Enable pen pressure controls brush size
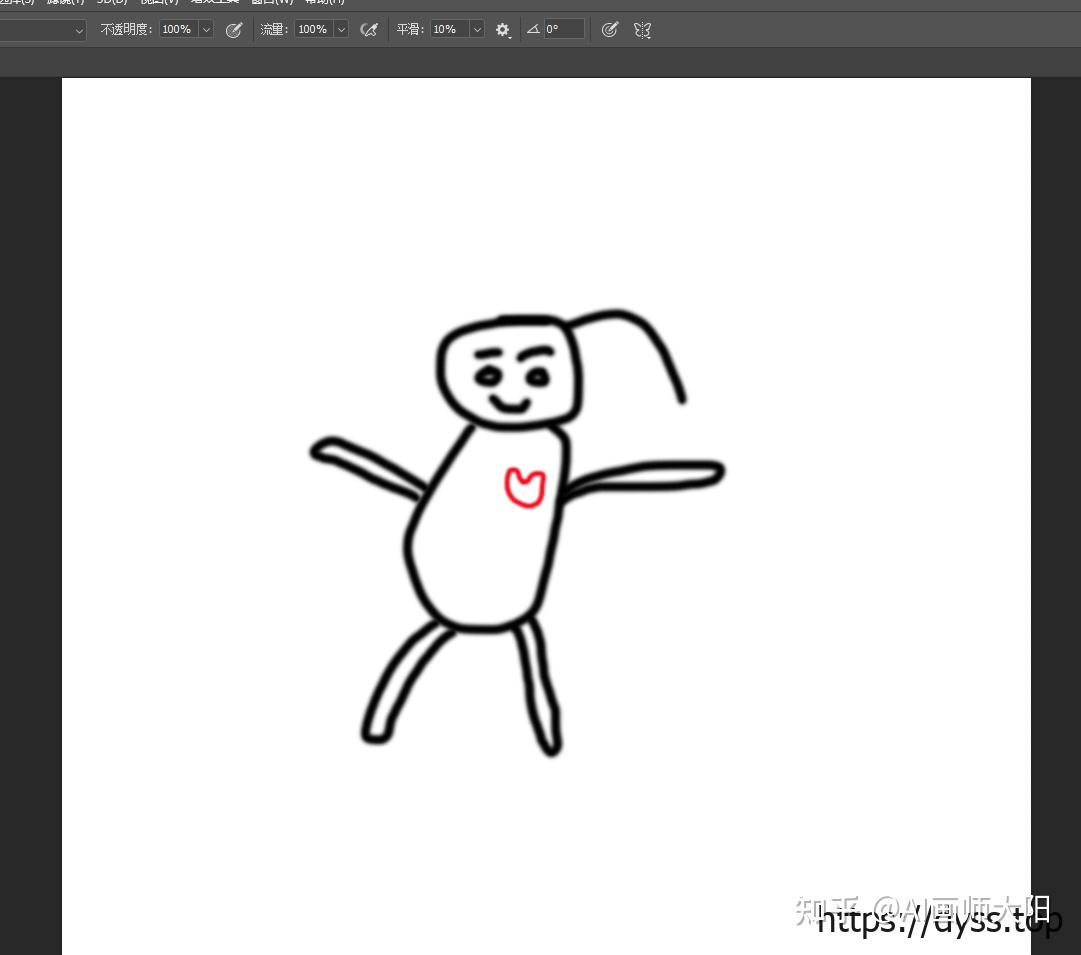This screenshot has width=1081, height=955. (610, 29)
